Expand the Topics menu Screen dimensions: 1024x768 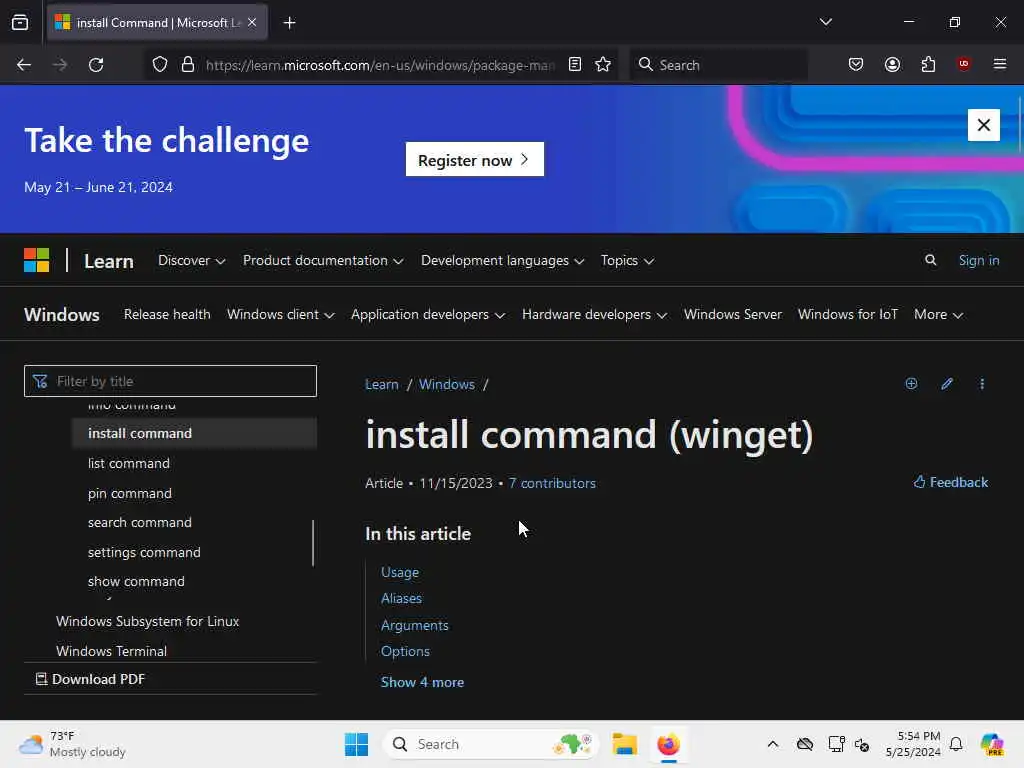627,261
